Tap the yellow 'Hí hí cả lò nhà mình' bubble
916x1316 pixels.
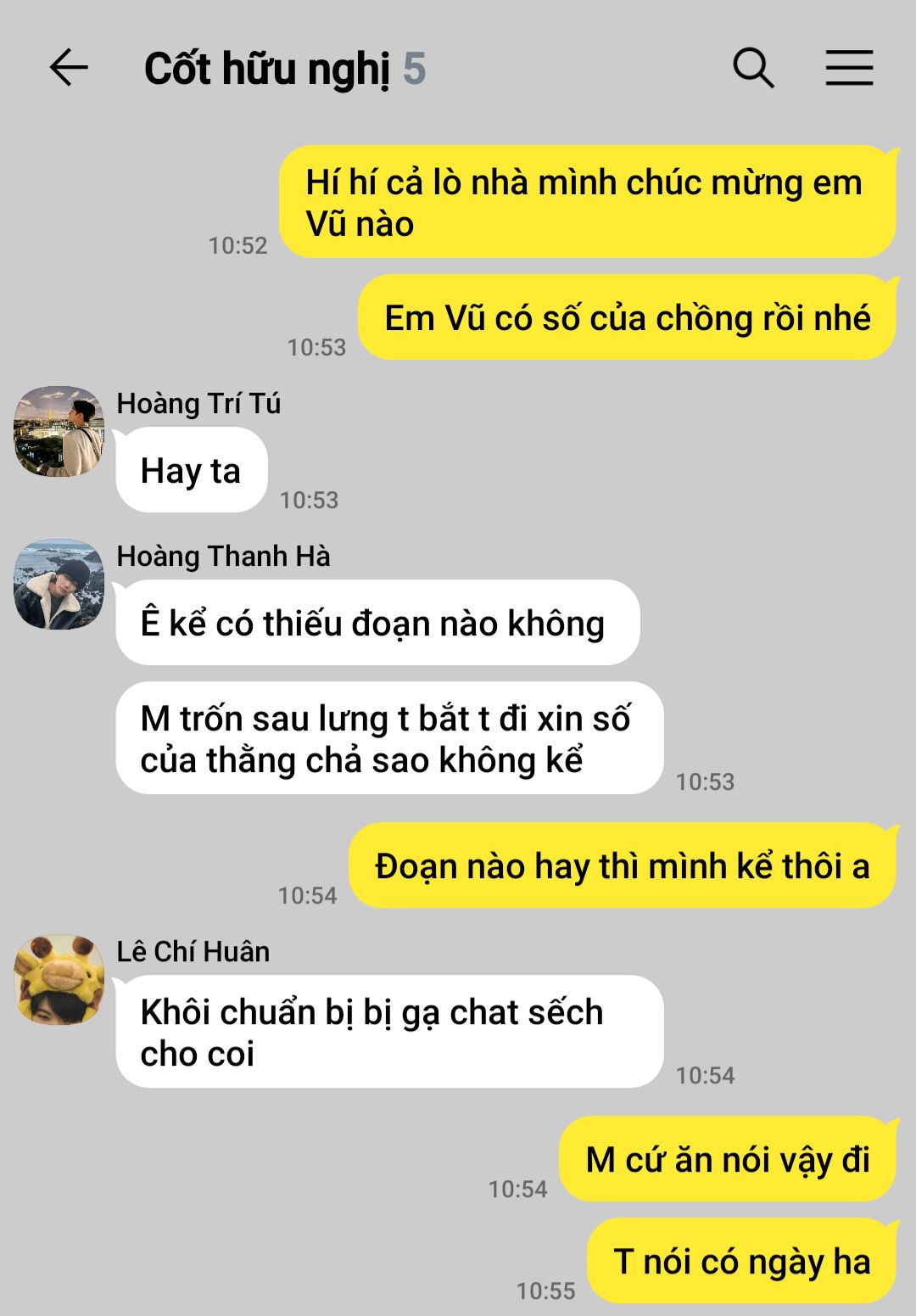(588, 202)
